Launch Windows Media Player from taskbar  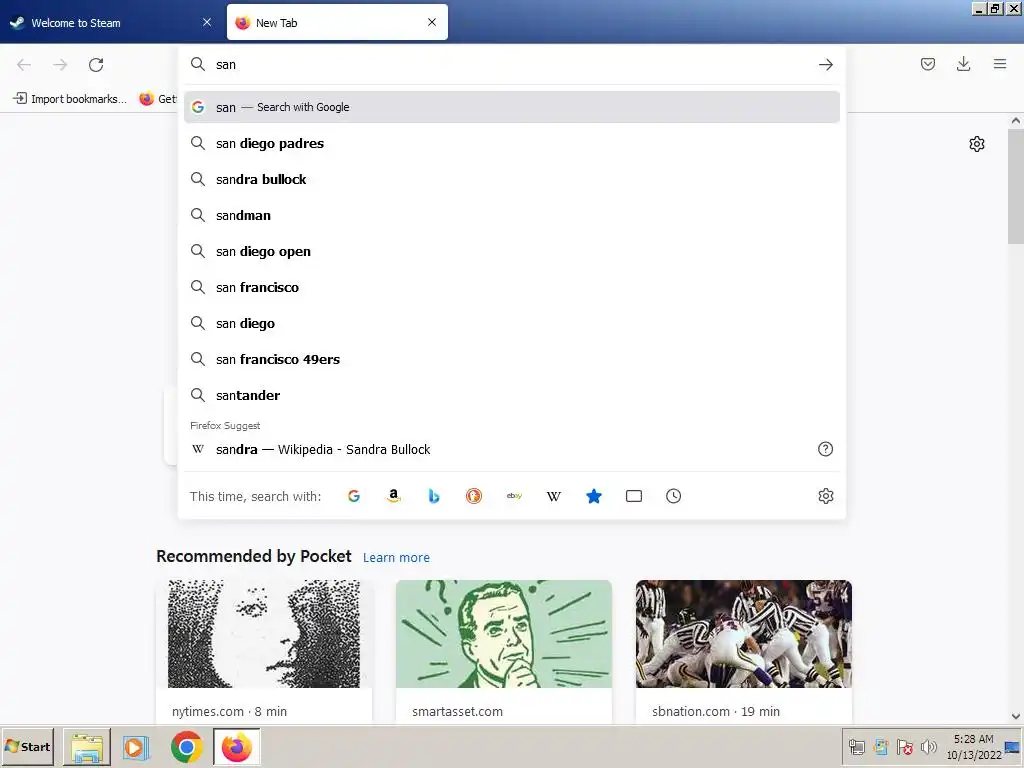click(136, 746)
